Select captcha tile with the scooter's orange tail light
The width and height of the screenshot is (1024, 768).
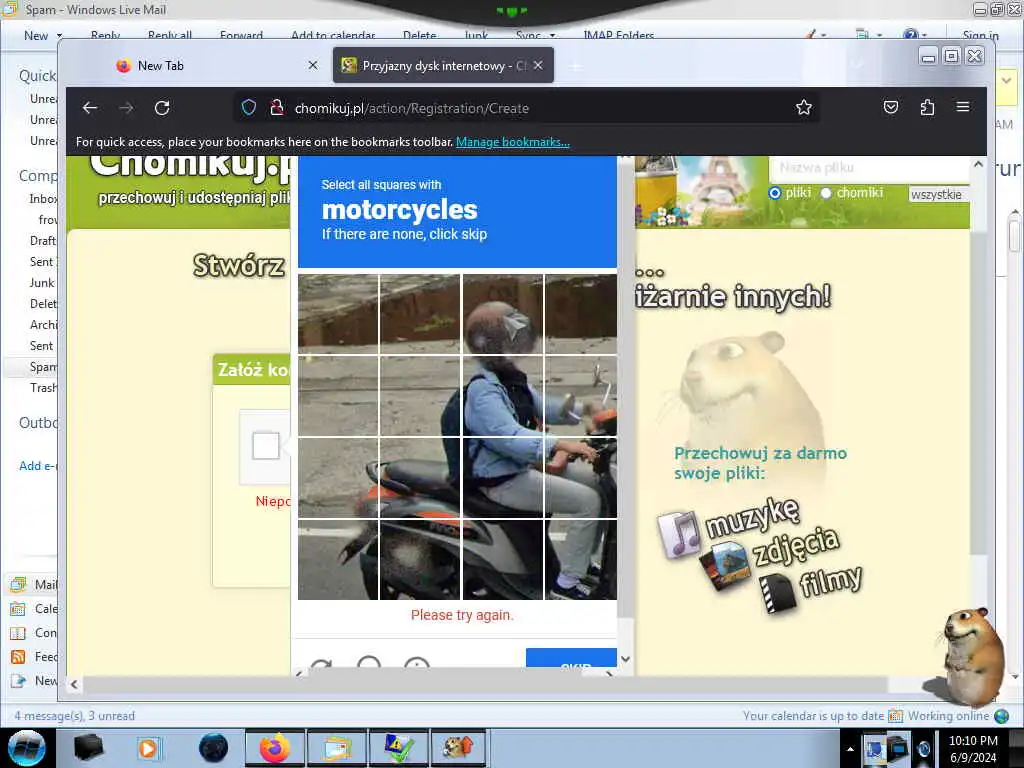click(419, 477)
